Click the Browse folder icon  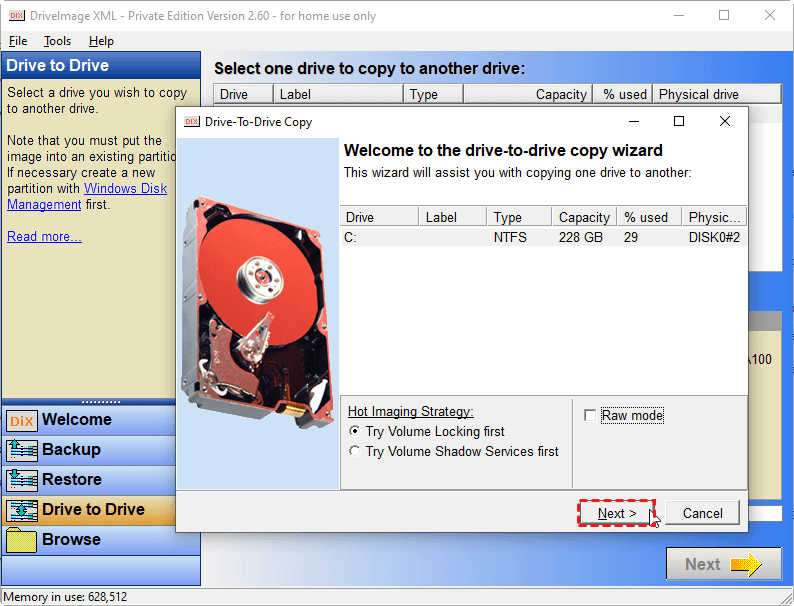pos(21,541)
